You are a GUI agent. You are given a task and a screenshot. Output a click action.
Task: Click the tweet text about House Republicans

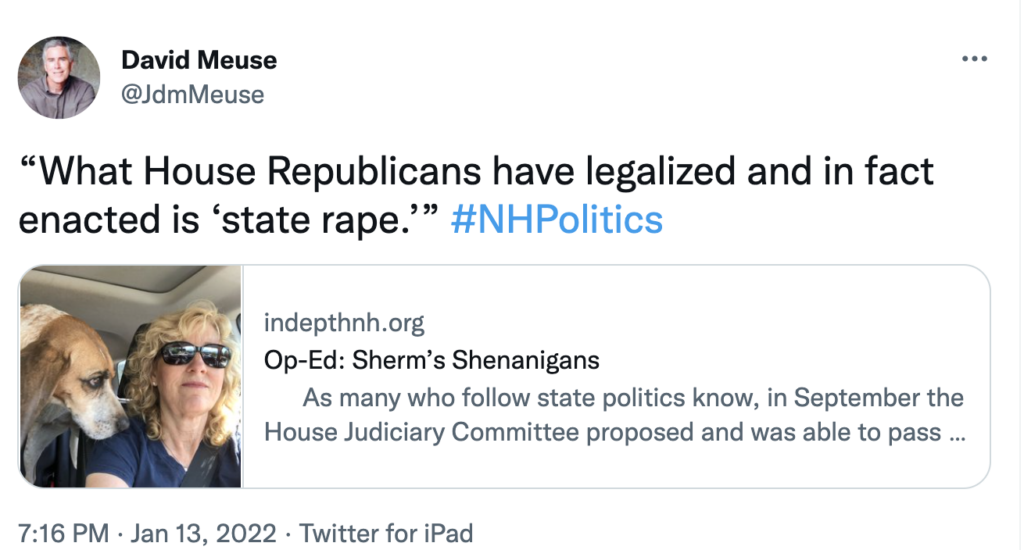[476, 195]
